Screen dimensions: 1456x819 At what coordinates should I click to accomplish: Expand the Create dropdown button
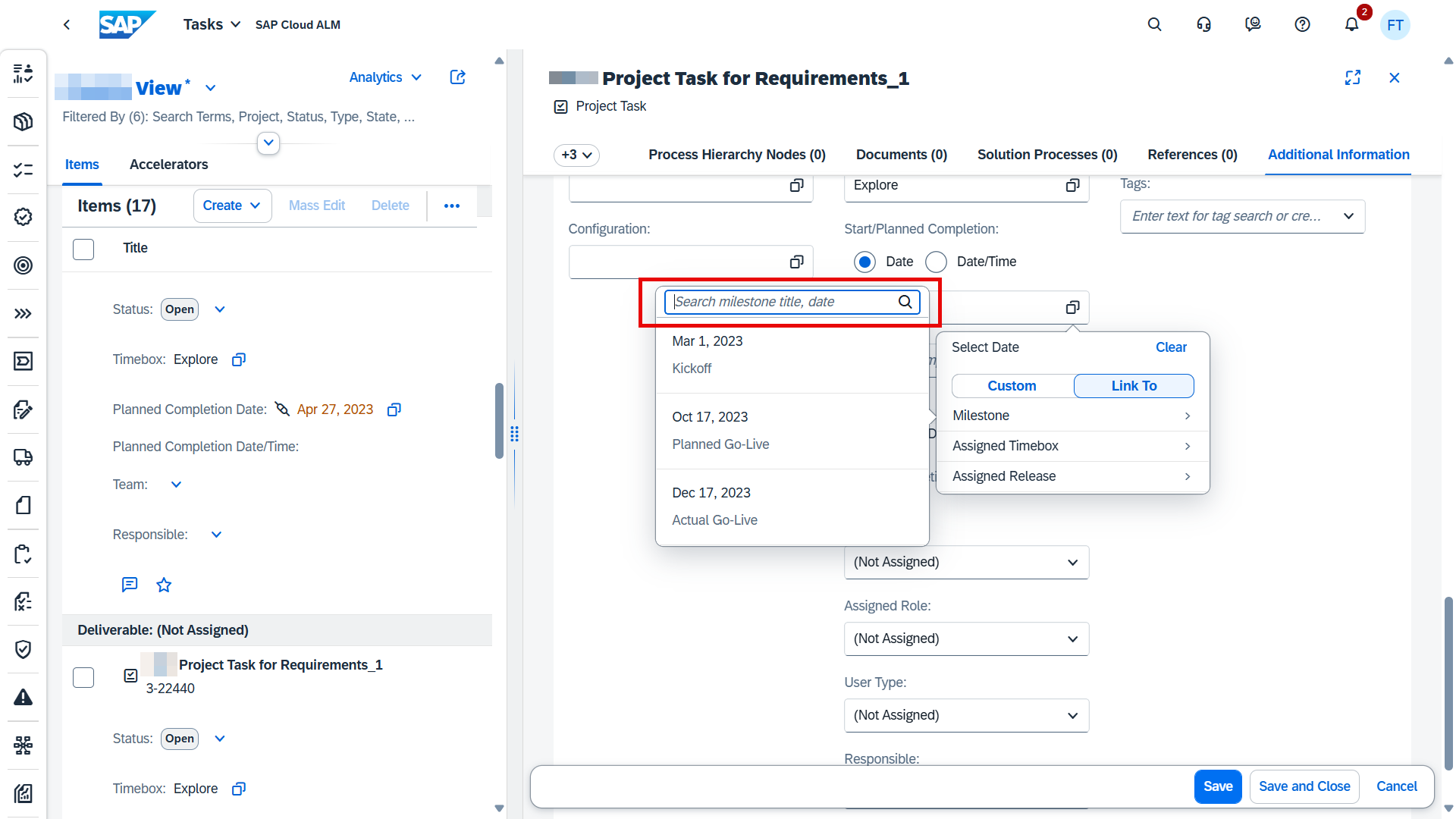[x=232, y=206]
